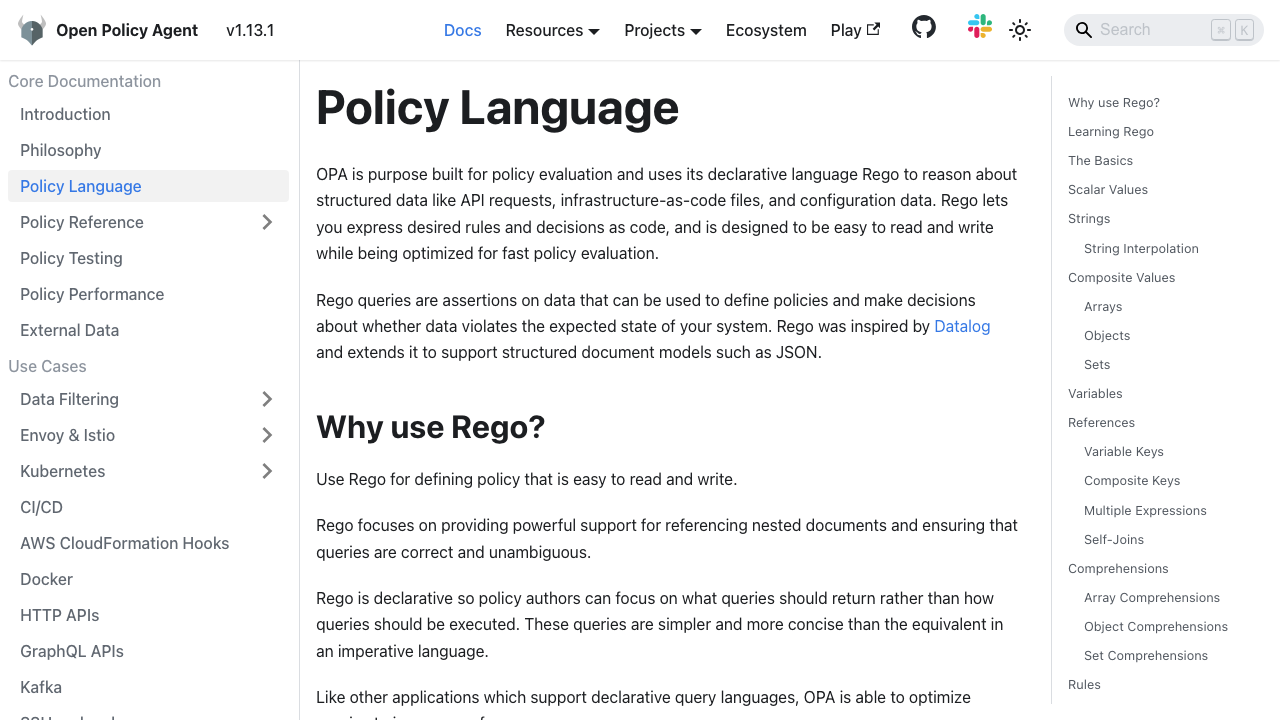The height and width of the screenshot is (720, 1280).
Task: Jump to Scalar Values in contents
Action: click(x=1108, y=189)
